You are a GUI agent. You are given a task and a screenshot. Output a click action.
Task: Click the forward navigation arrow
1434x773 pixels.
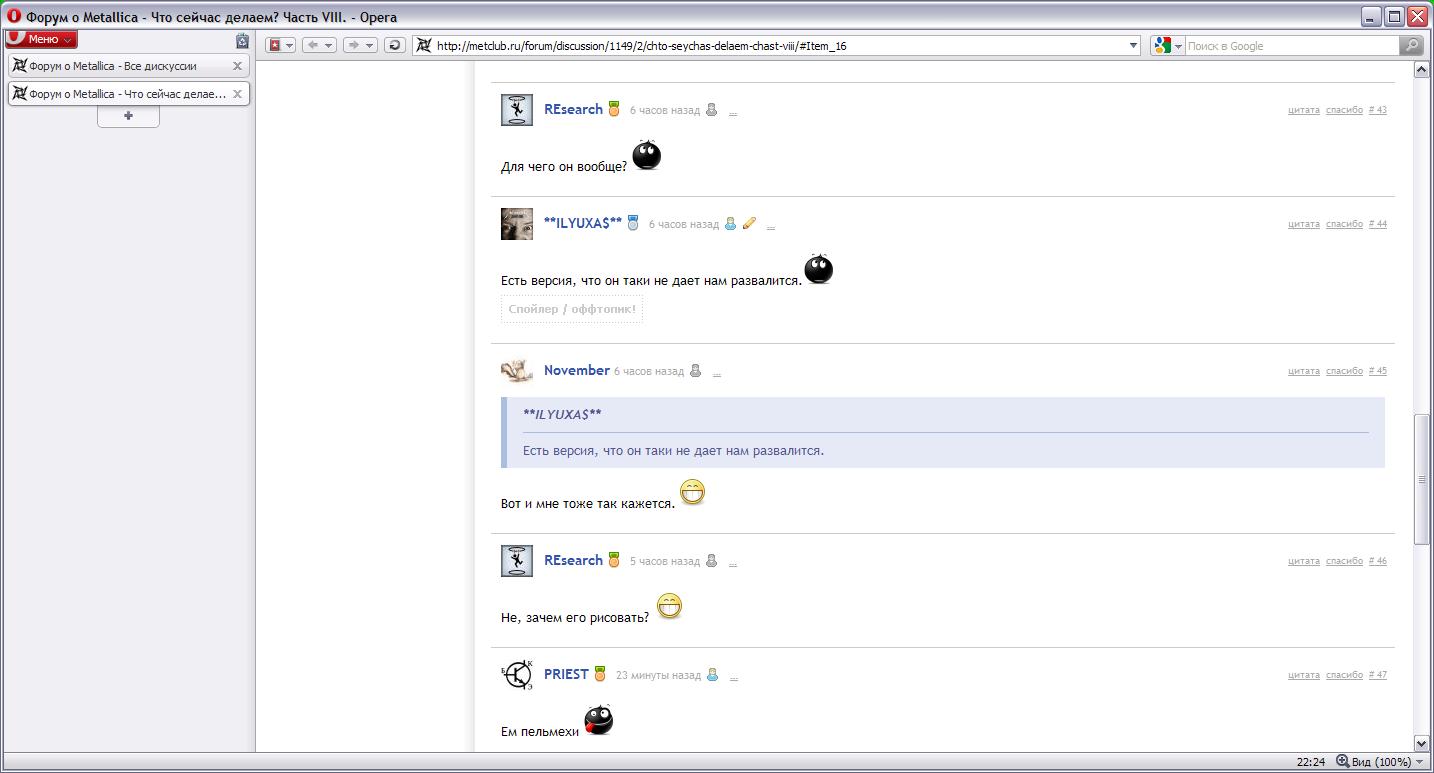click(x=353, y=45)
